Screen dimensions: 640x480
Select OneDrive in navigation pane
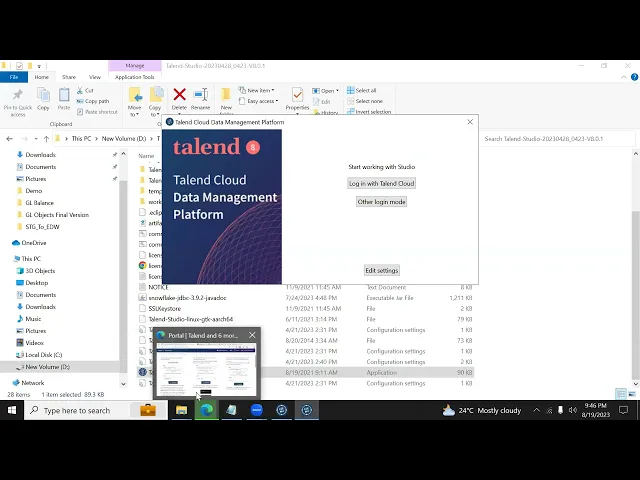point(33,242)
